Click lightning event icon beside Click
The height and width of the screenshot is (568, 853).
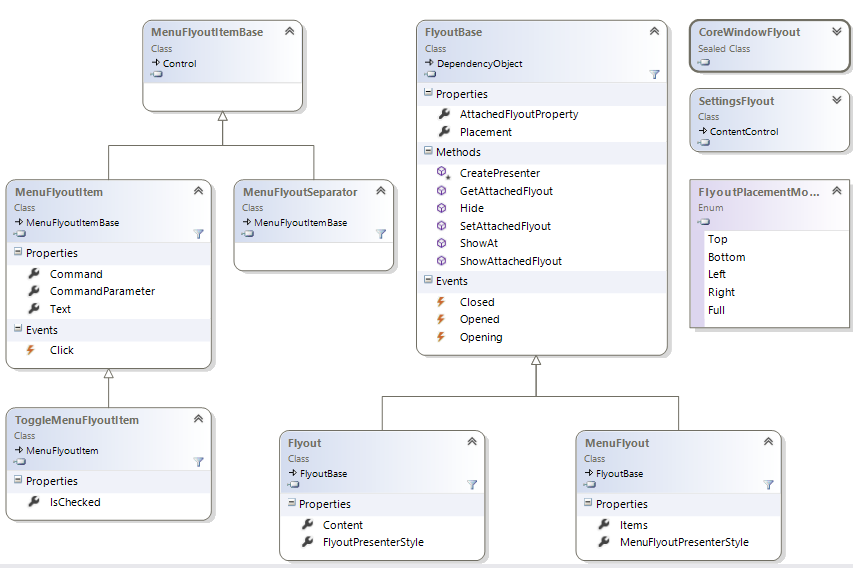(31, 350)
